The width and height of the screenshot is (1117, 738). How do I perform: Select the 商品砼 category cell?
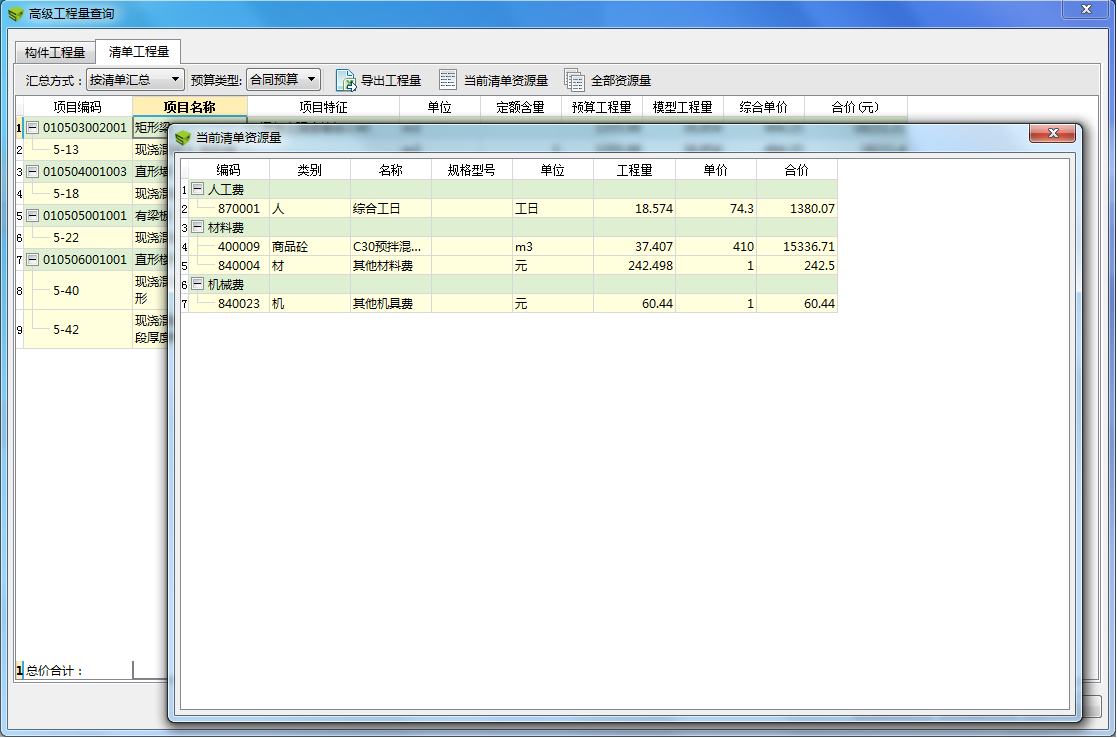310,246
